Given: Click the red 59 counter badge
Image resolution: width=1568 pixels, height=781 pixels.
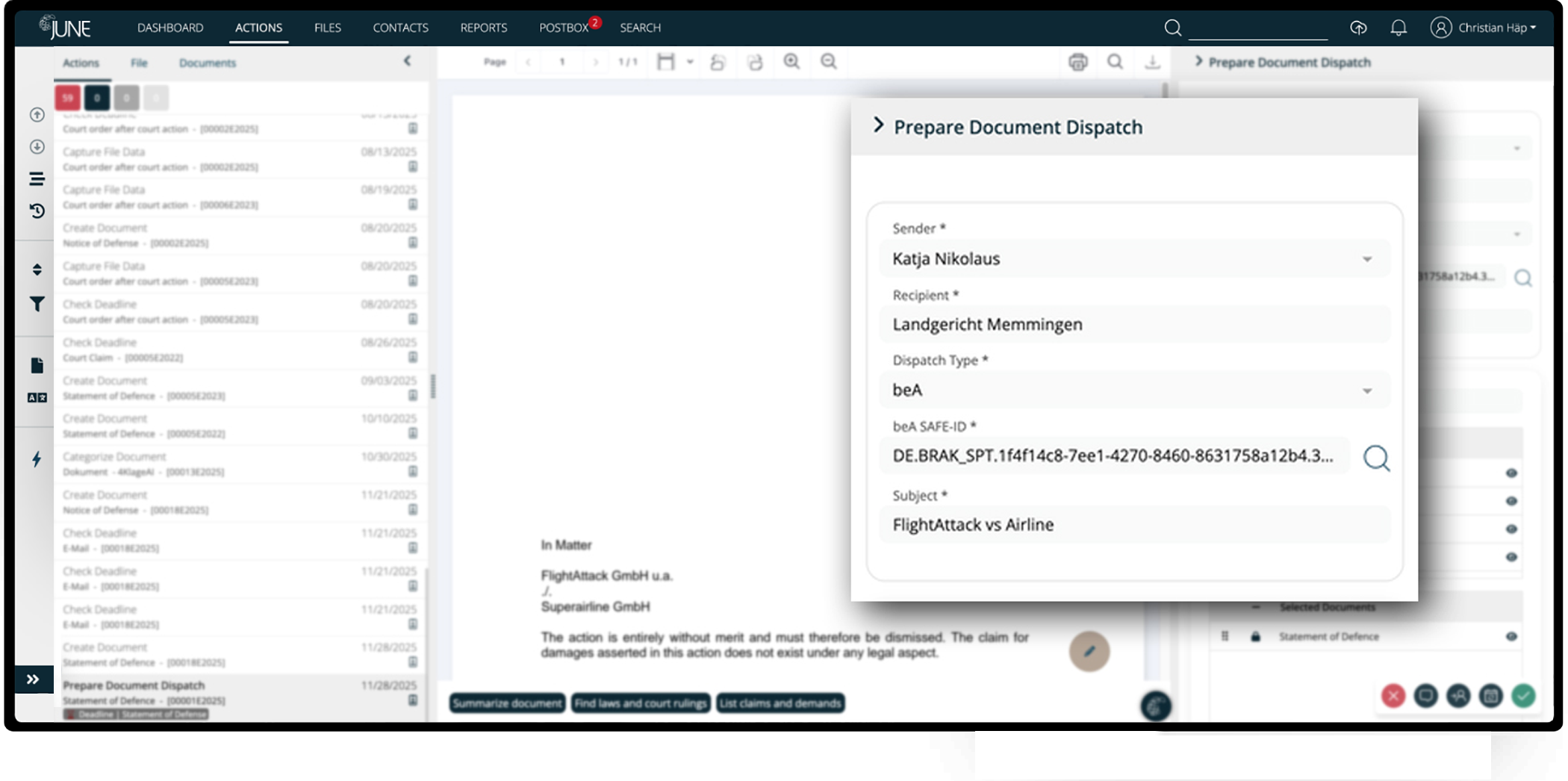Looking at the screenshot, I should [x=67, y=98].
